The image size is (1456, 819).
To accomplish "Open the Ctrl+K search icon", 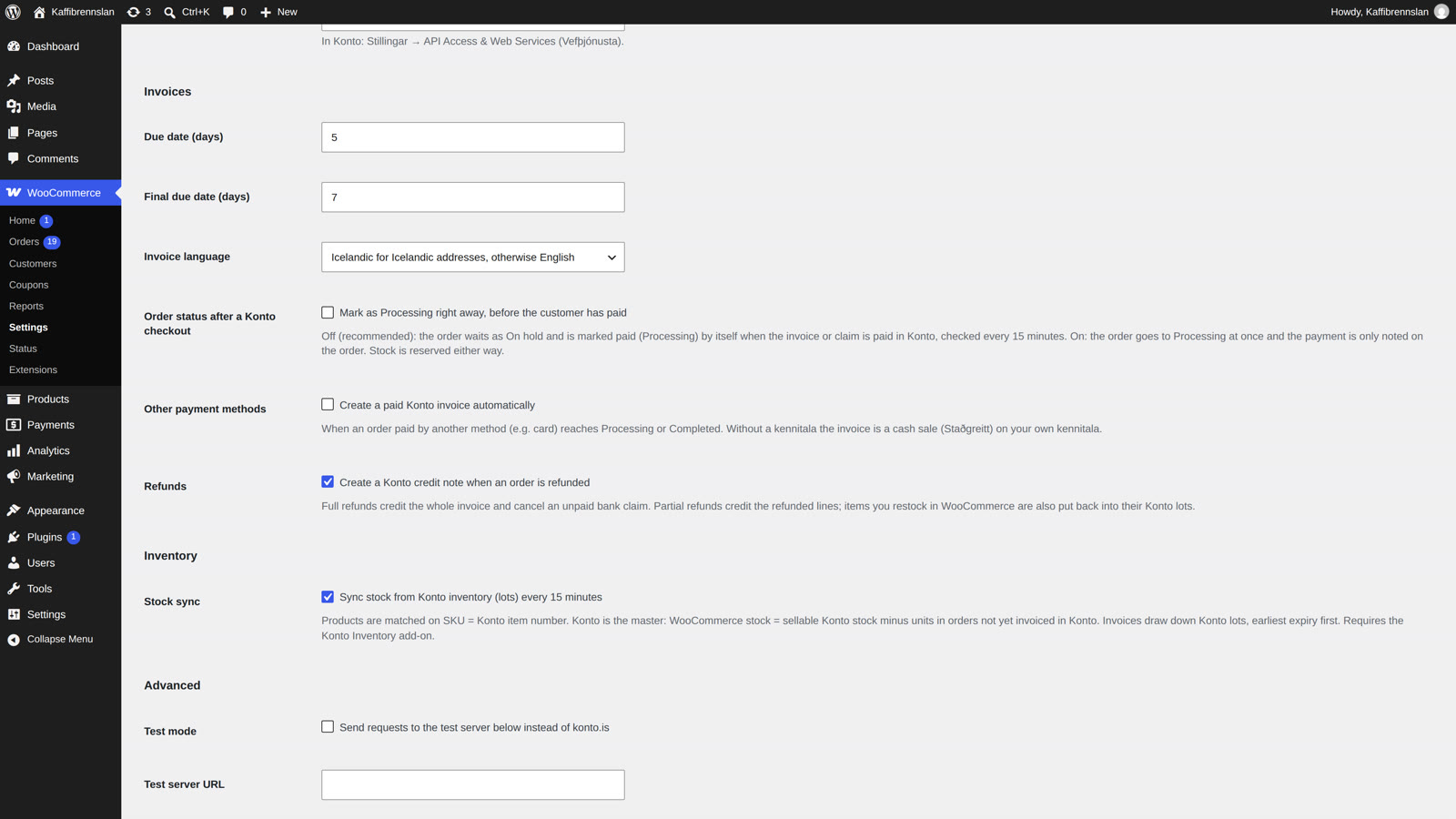I will click(x=169, y=12).
